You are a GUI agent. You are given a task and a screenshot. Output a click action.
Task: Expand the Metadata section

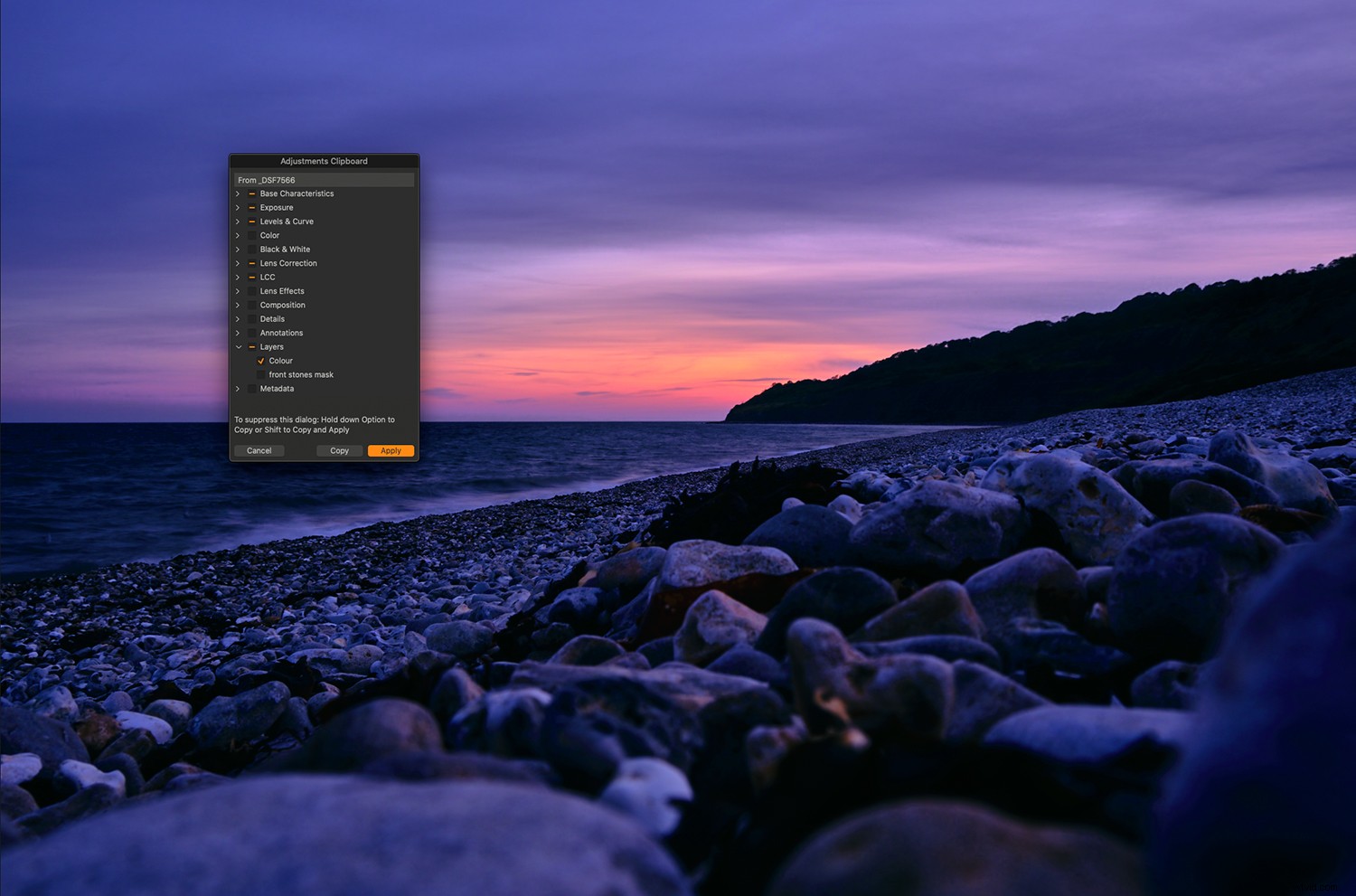pos(238,389)
